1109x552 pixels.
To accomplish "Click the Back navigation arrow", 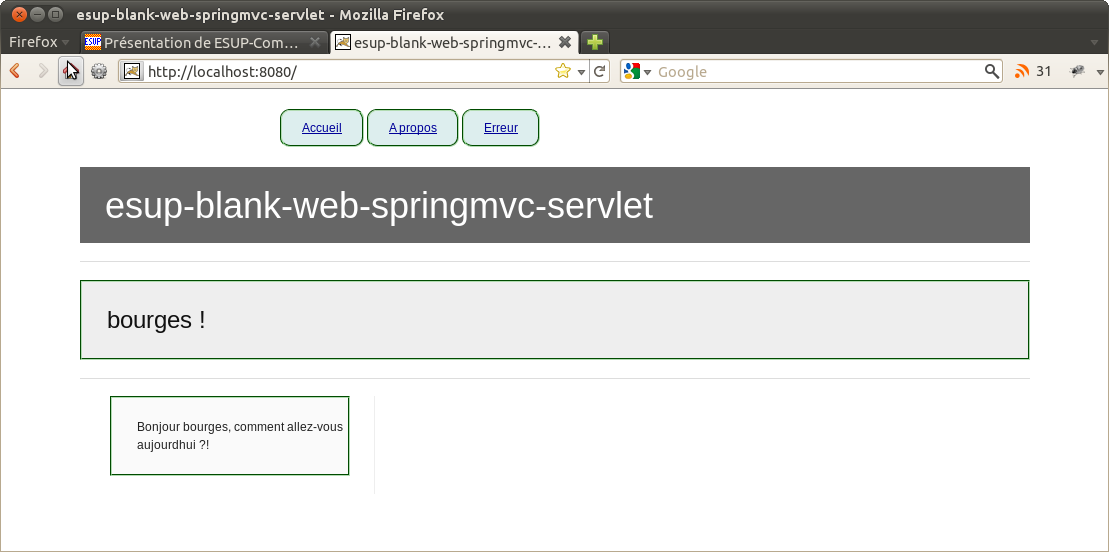I will (16, 71).
